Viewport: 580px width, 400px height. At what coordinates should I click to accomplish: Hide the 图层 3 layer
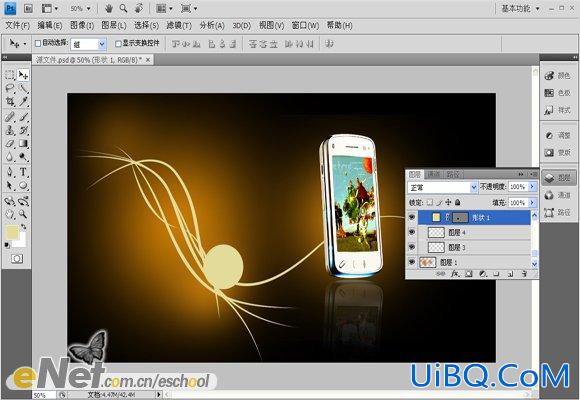[412, 247]
